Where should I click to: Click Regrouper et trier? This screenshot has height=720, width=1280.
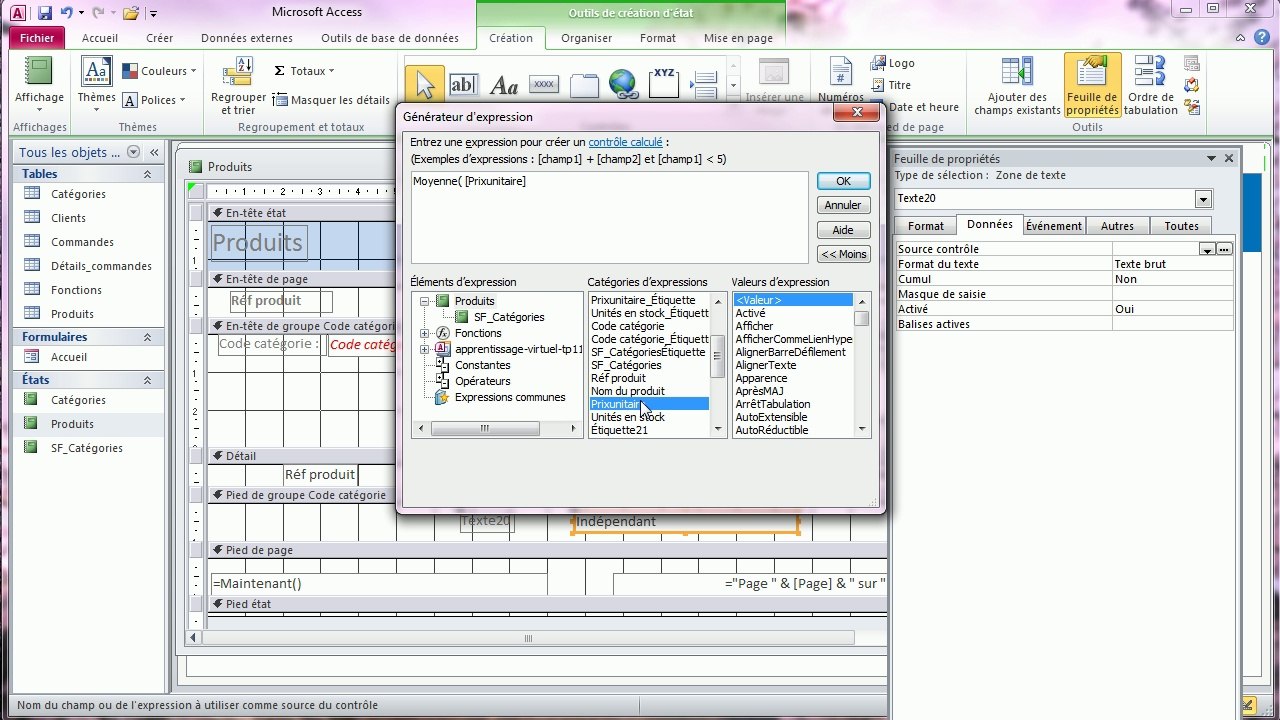238,86
